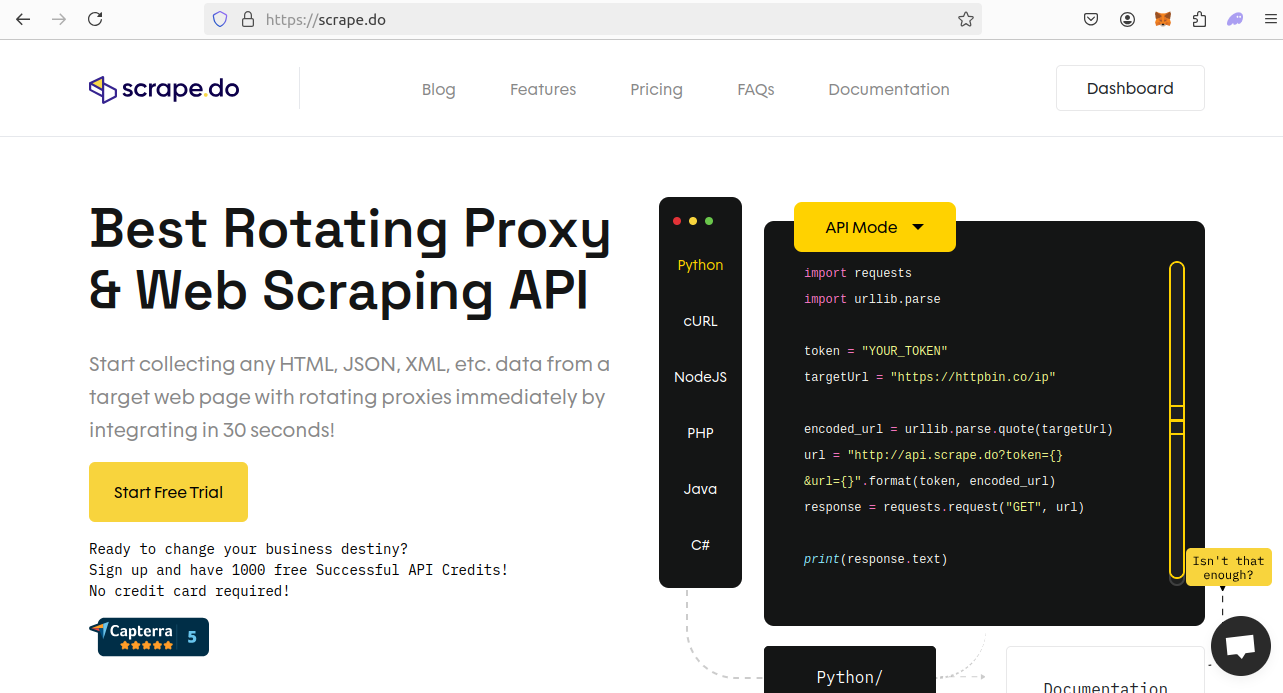Click the yellow code panel scrollbar handle
This screenshot has width=1283, height=693.
tap(1177, 420)
